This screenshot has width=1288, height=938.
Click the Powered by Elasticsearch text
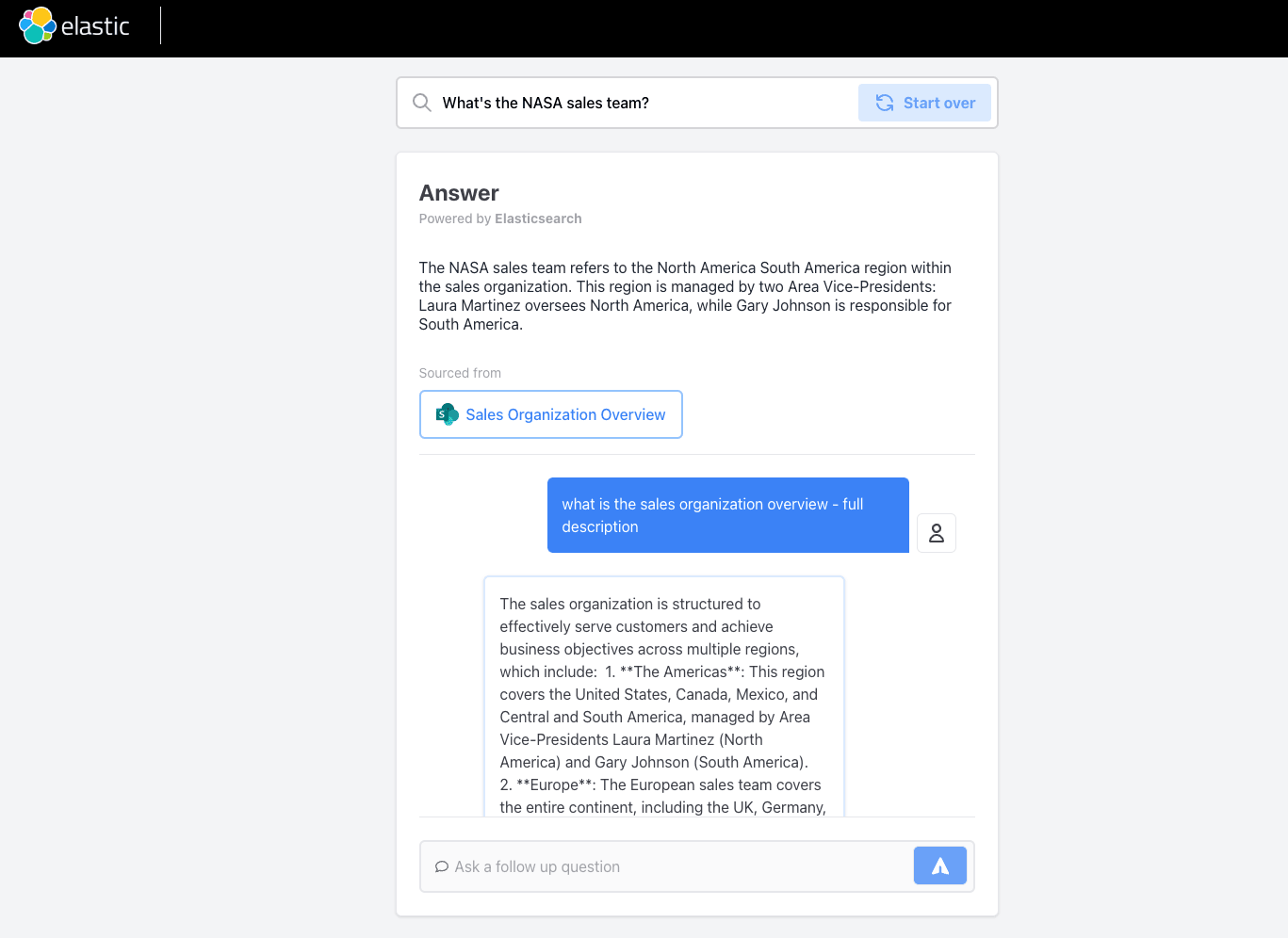coord(500,218)
